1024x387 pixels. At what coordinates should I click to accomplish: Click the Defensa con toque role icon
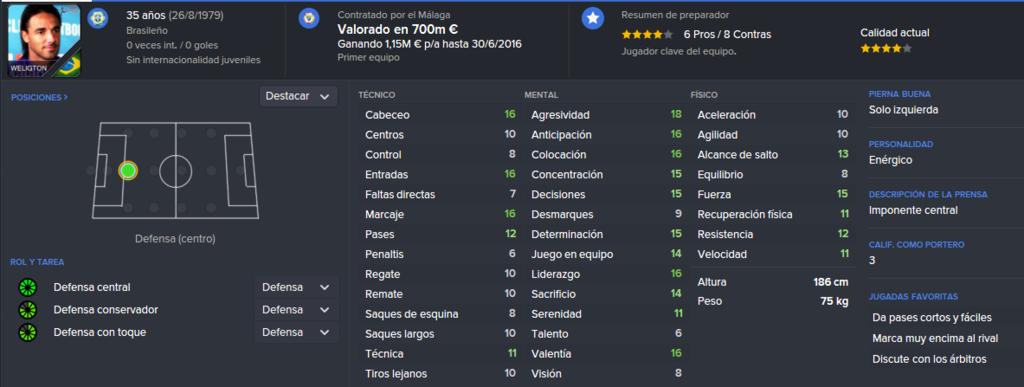(28, 332)
